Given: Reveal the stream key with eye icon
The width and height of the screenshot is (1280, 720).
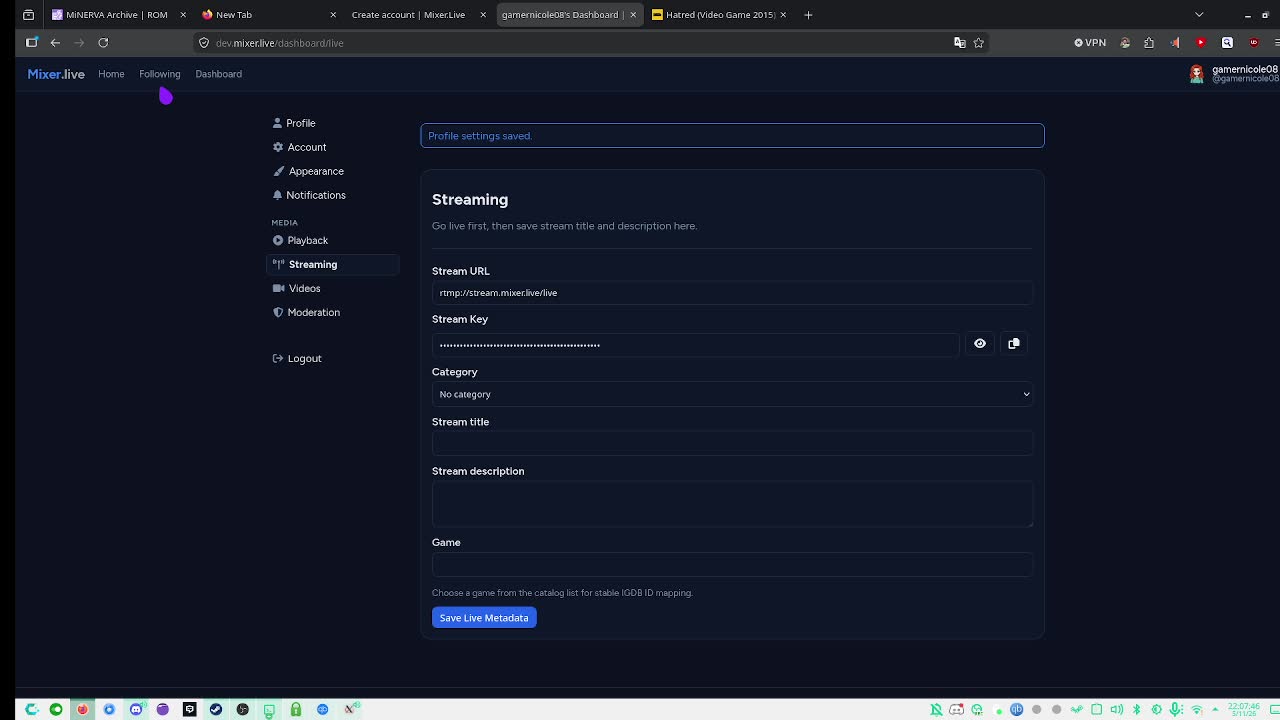Looking at the screenshot, I should click(x=980, y=343).
